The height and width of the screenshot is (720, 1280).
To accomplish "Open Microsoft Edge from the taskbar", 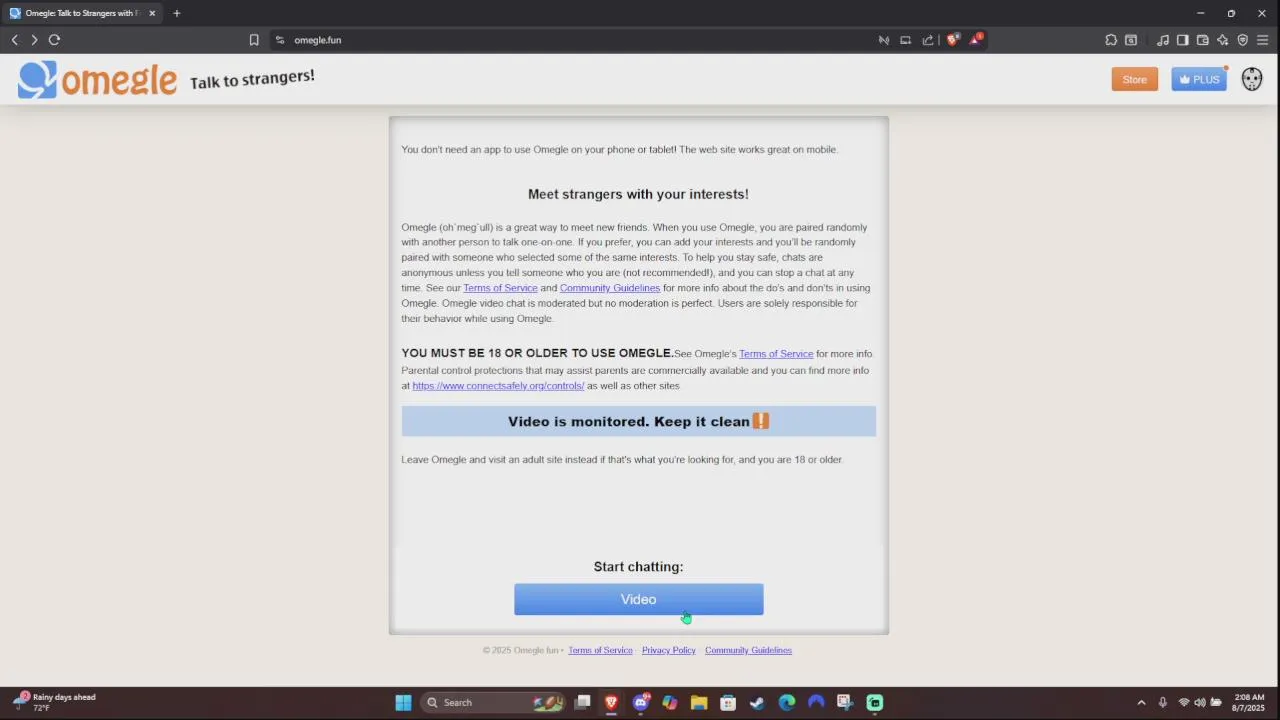I will [x=787, y=702].
